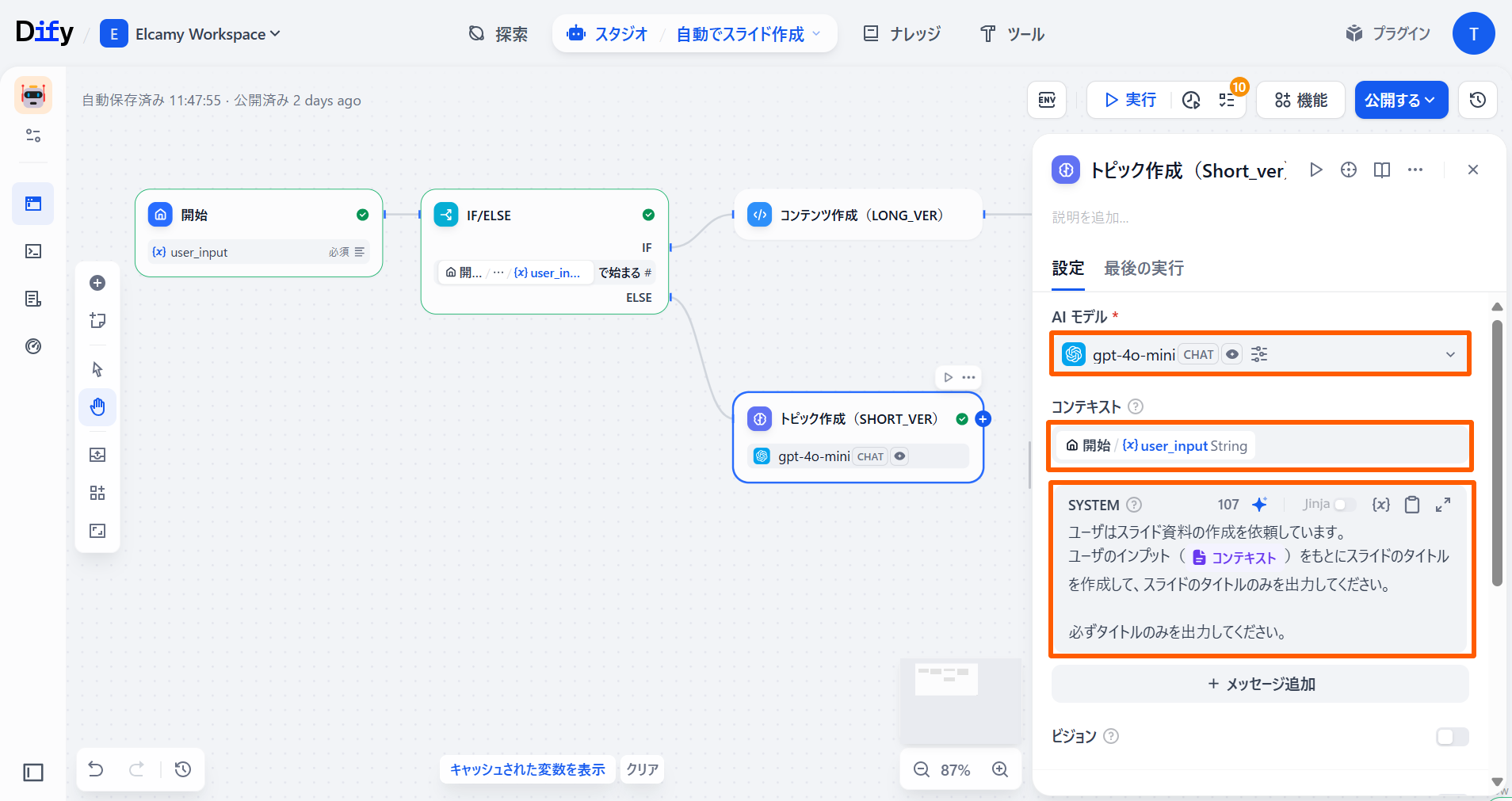Expand the SYSTEM prompt editor fullscreen
This screenshot has width=1512, height=801.
[1443, 505]
